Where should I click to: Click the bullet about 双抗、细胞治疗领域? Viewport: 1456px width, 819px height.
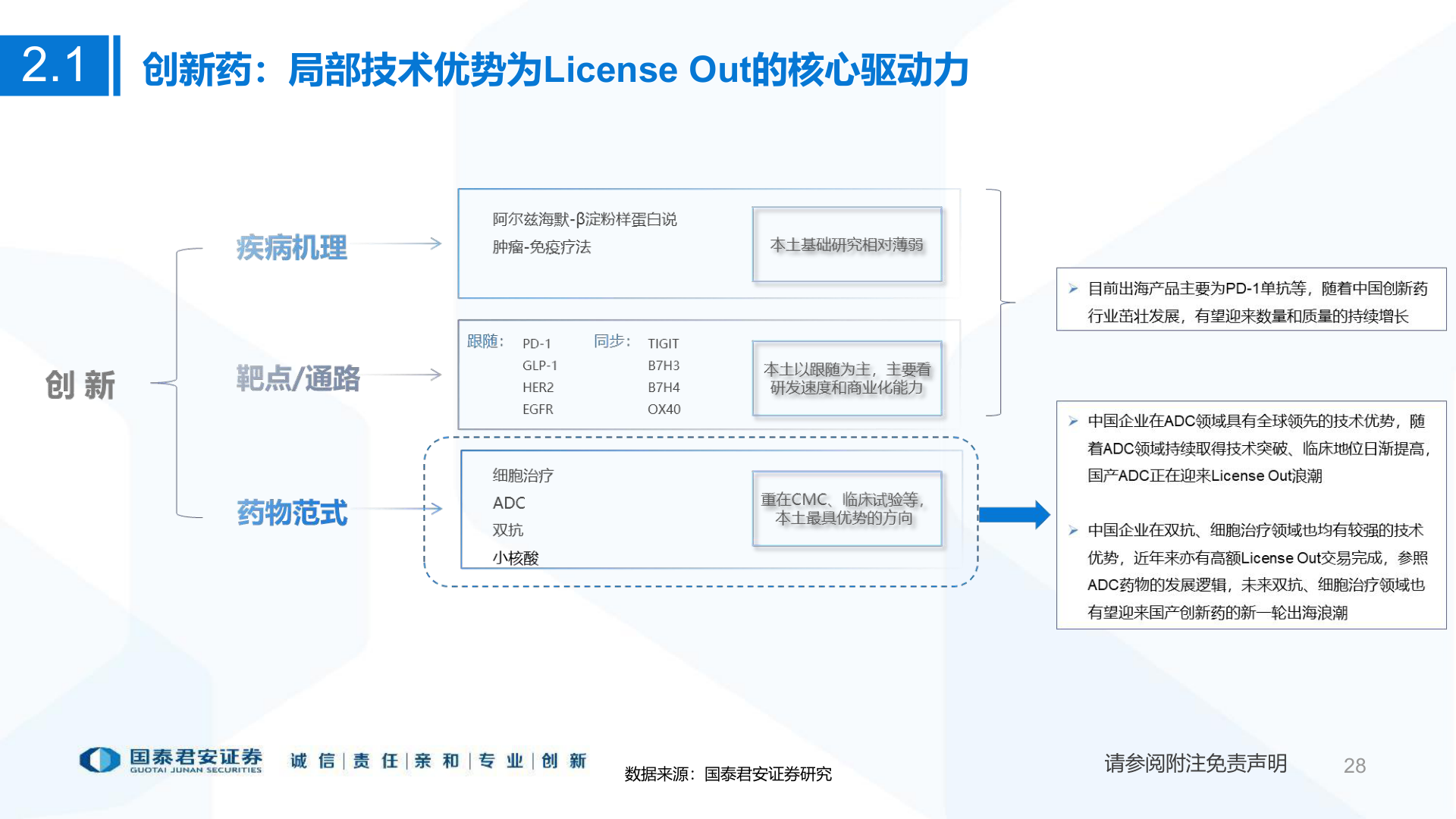coord(1257,571)
